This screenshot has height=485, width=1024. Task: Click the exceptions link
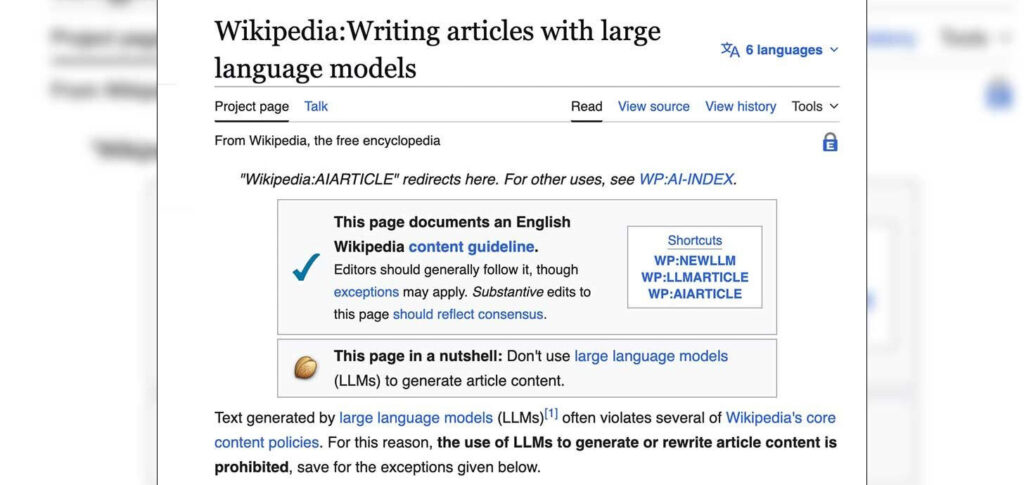coord(366,292)
